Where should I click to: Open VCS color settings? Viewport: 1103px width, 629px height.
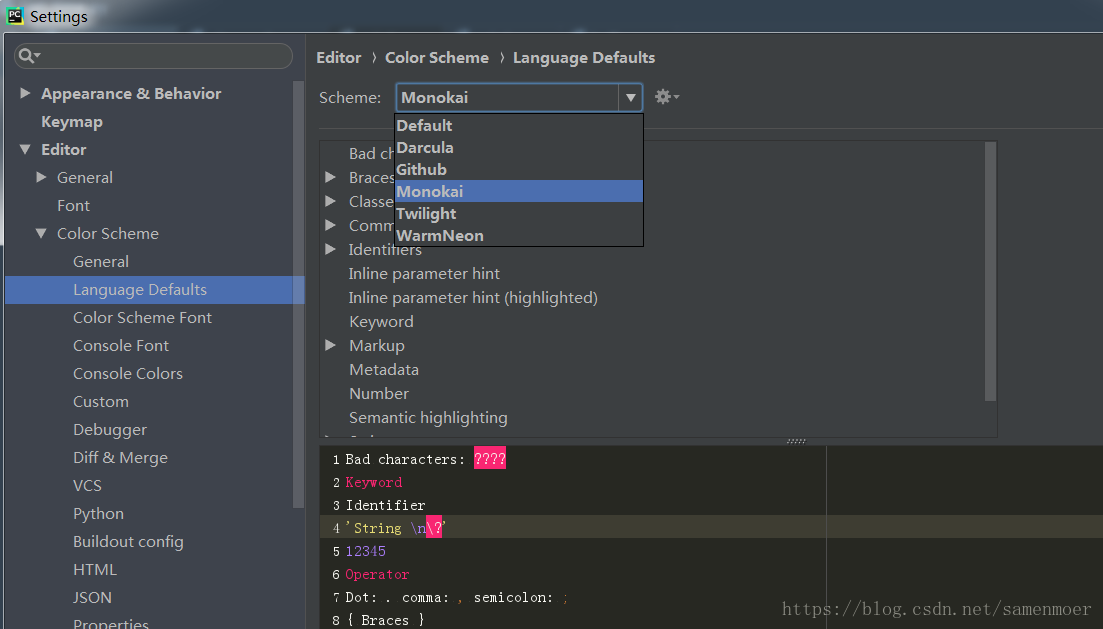pos(87,485)
